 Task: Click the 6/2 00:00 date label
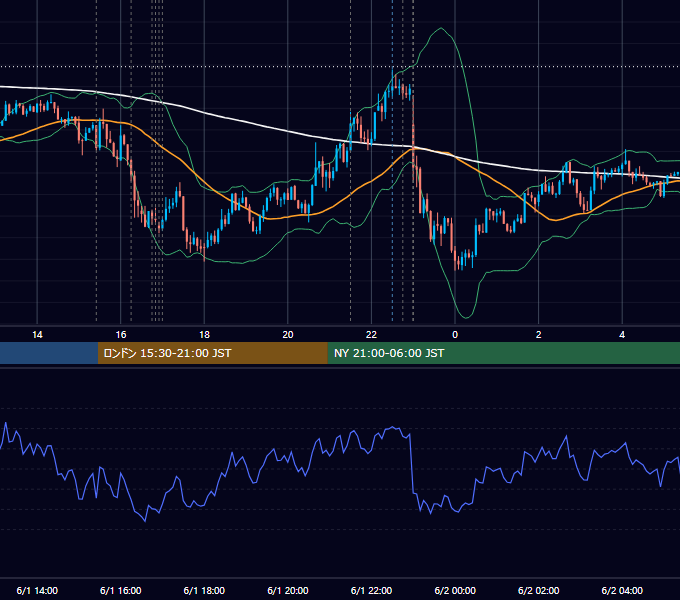pos(455,591)
